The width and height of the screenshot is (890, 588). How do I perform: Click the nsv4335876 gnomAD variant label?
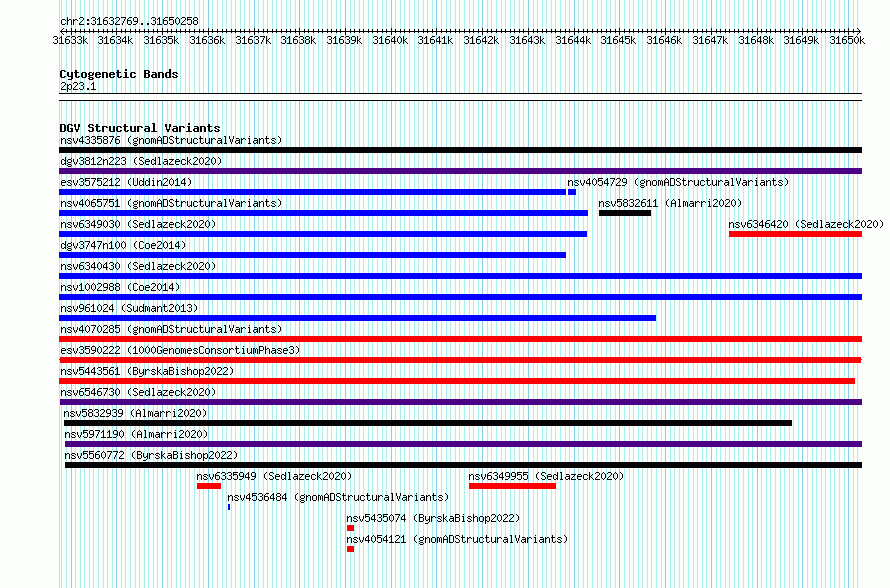pyautogui.click(x=171, y=140)
